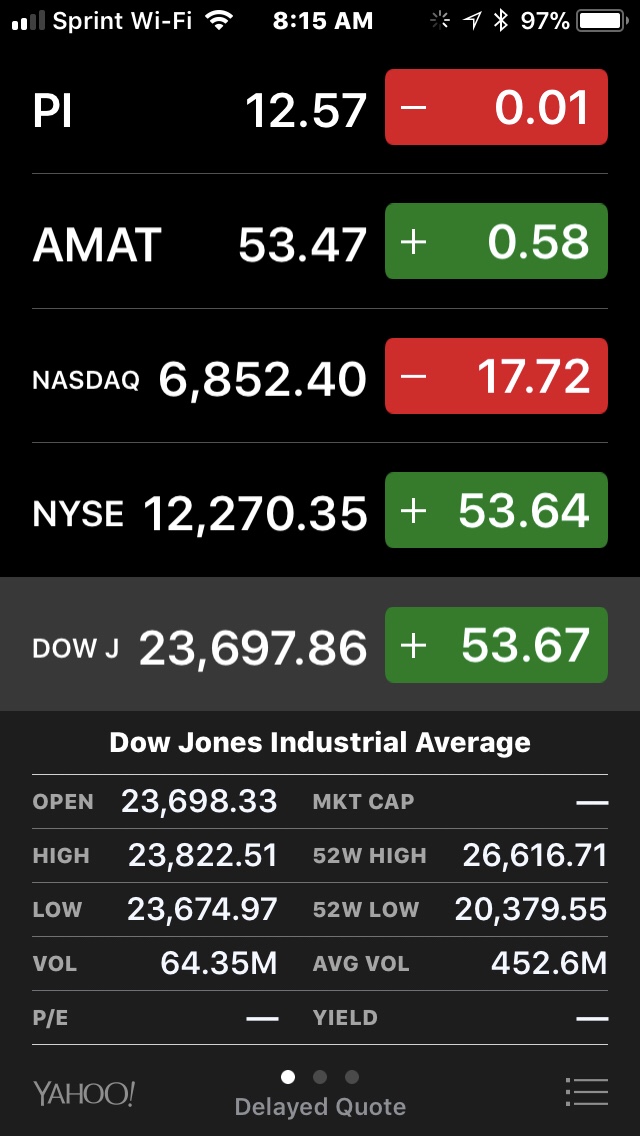The image size is (640, 1136).
Task: Toggle AMAT green change badge
Action: 496,242
